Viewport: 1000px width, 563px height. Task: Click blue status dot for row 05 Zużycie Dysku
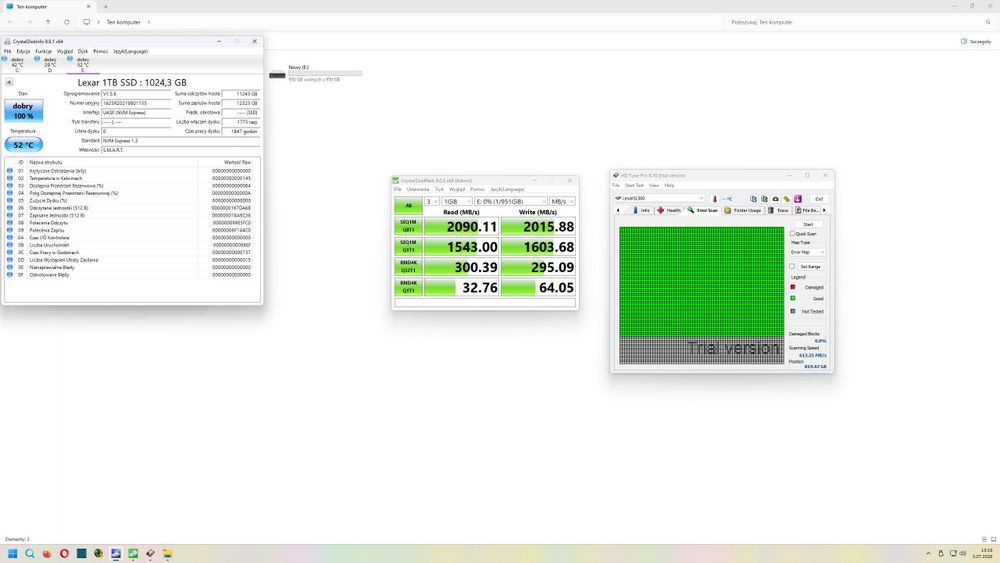[x=10, y=200]
